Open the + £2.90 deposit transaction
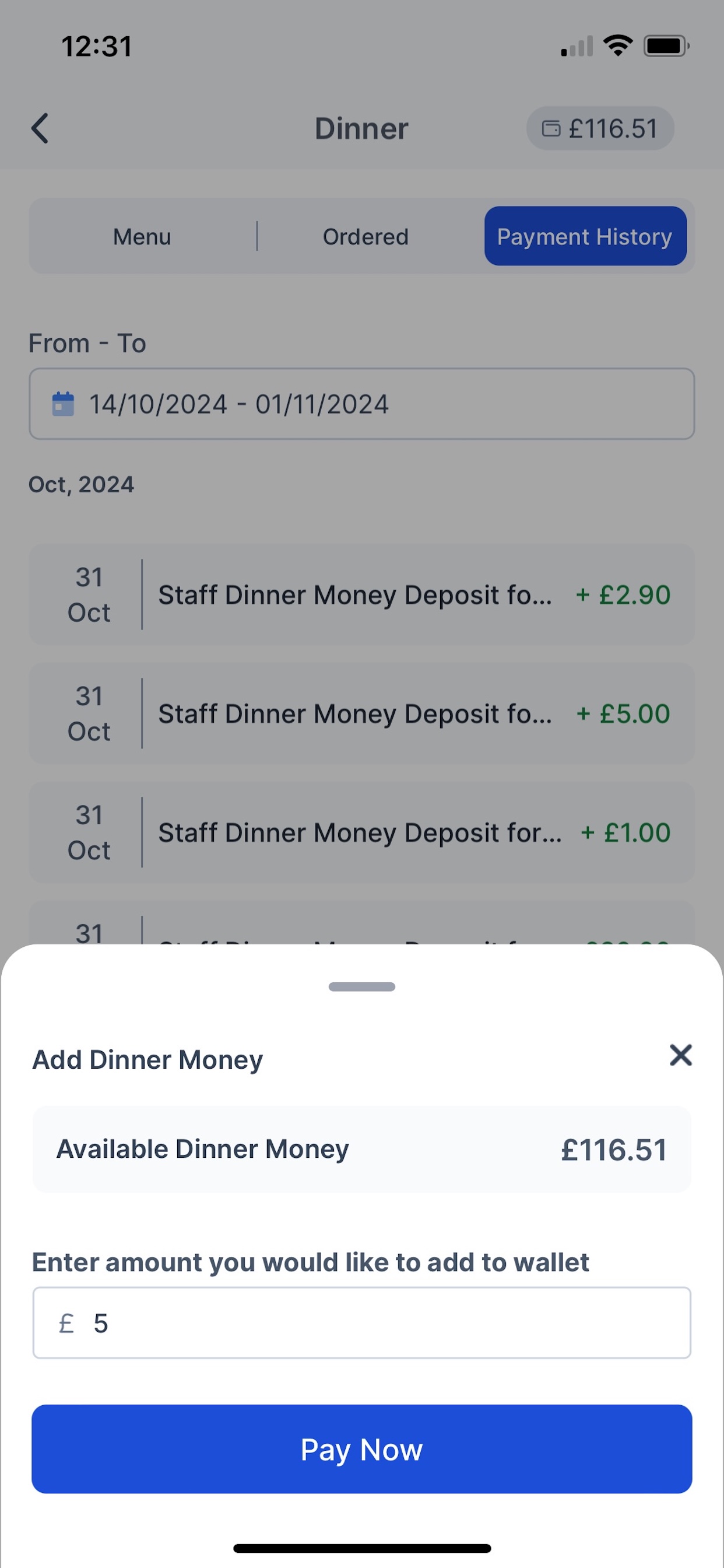 pos(361,594)
